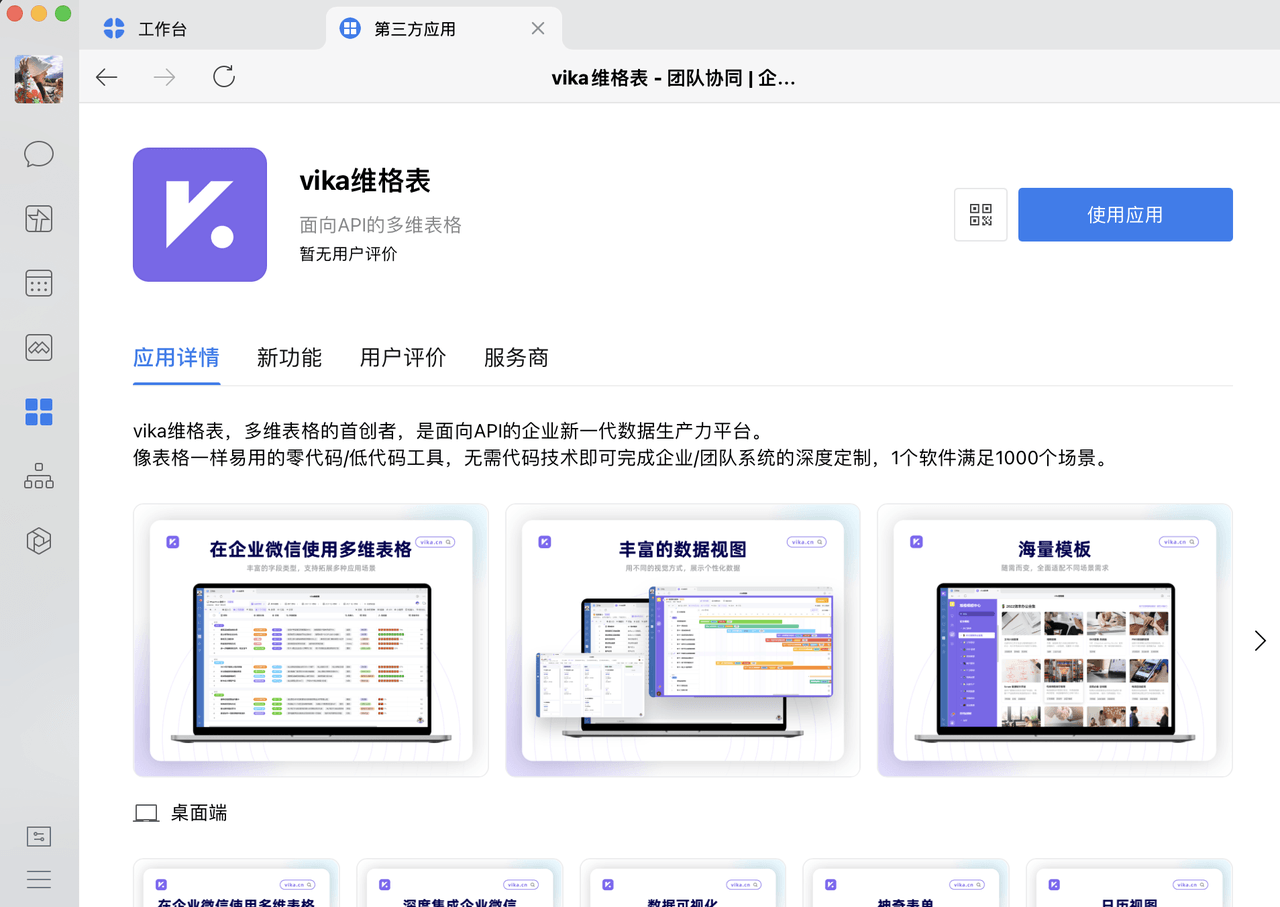Open the pinned documents sidebar icon

(x=39, y=219)
